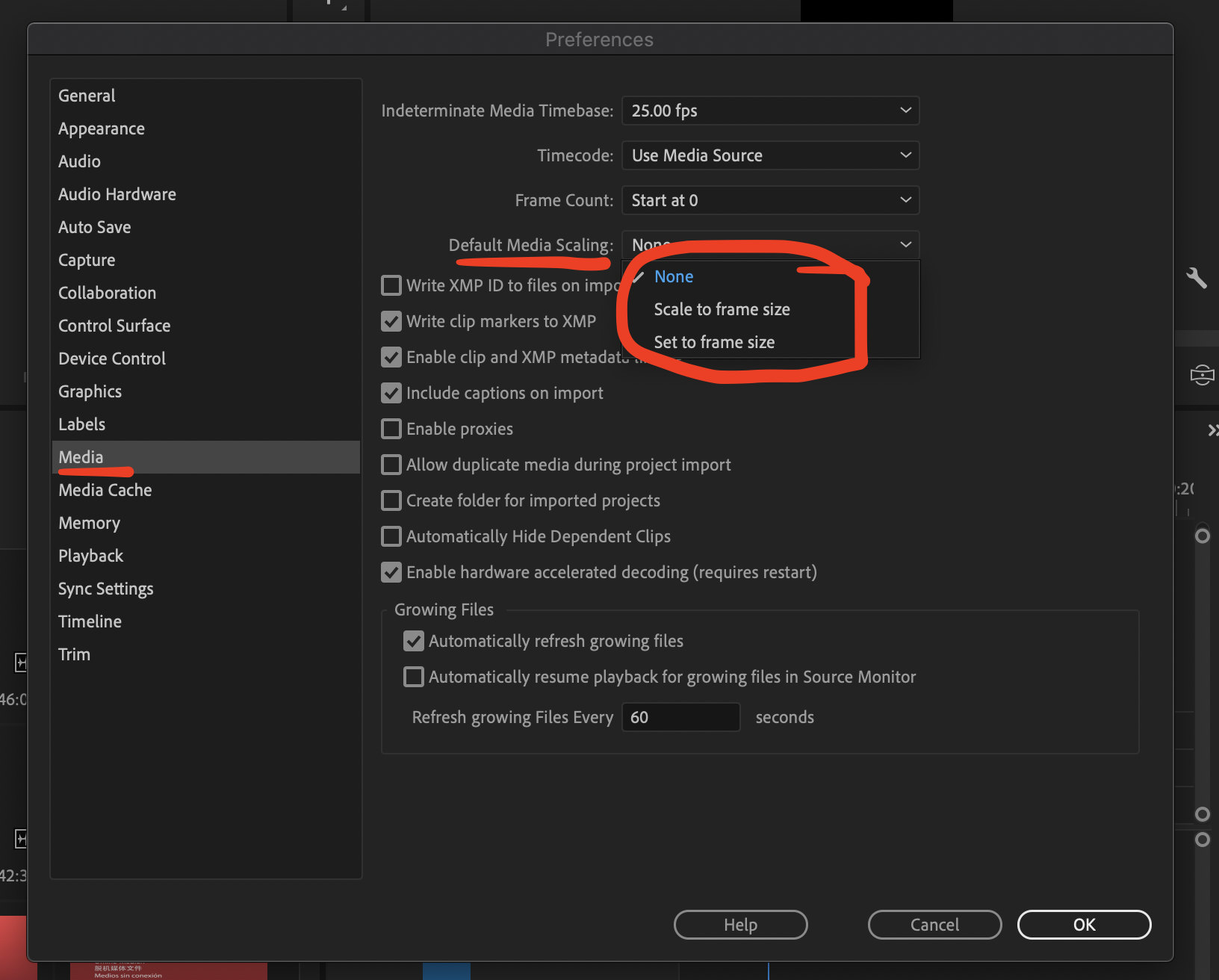1219x980 pixels.
Task: Uncheck "Include captions on import"
Action: point(391,393)
